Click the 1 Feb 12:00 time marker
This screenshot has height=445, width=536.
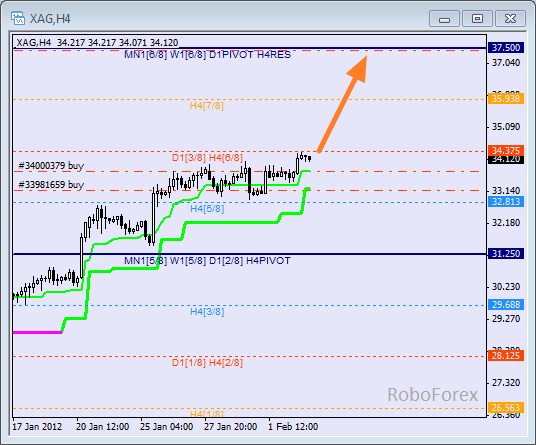(293, 427)
